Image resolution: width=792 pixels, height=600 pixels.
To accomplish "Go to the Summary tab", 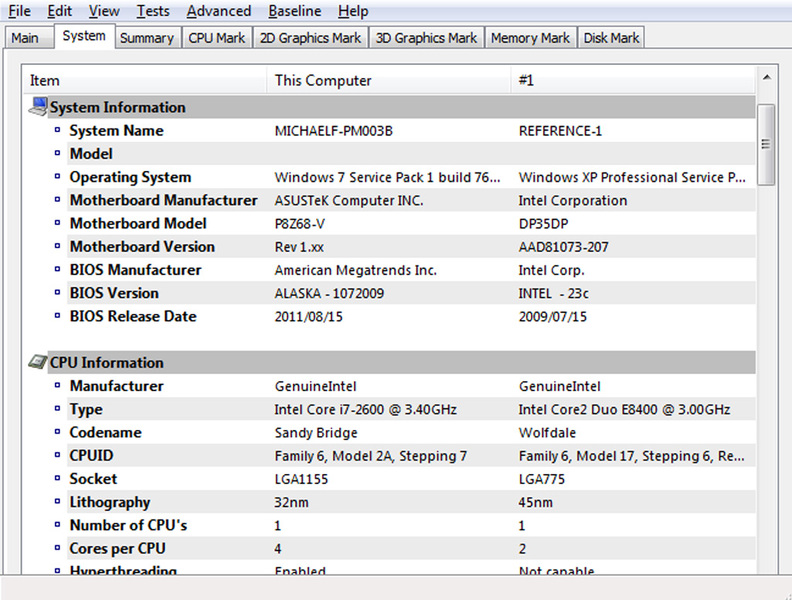I will pyautogui.click(x=146, y=38).
